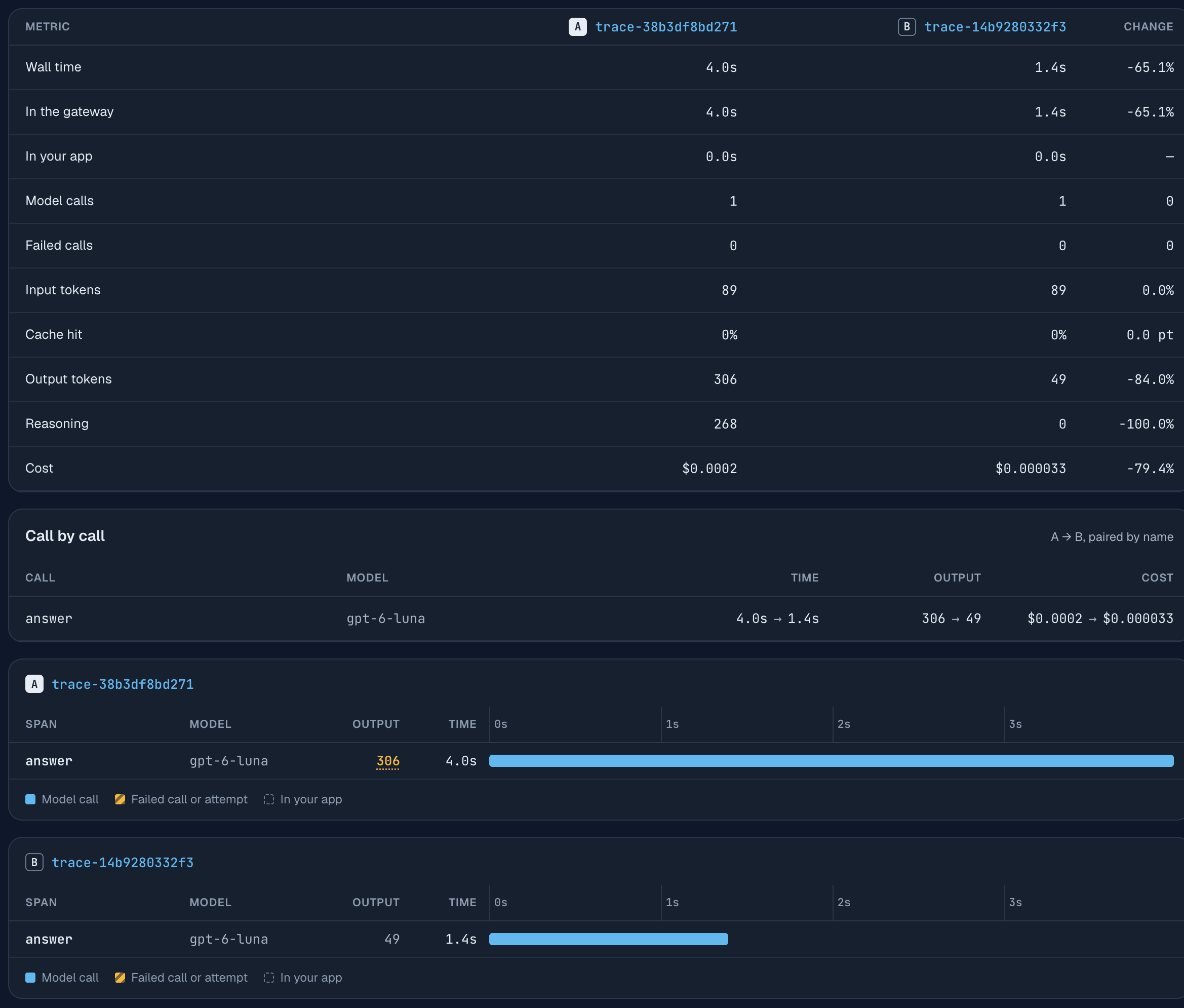
Task: Click the Call by call heading
Action: pyautogui.click(x=65, y=536)
